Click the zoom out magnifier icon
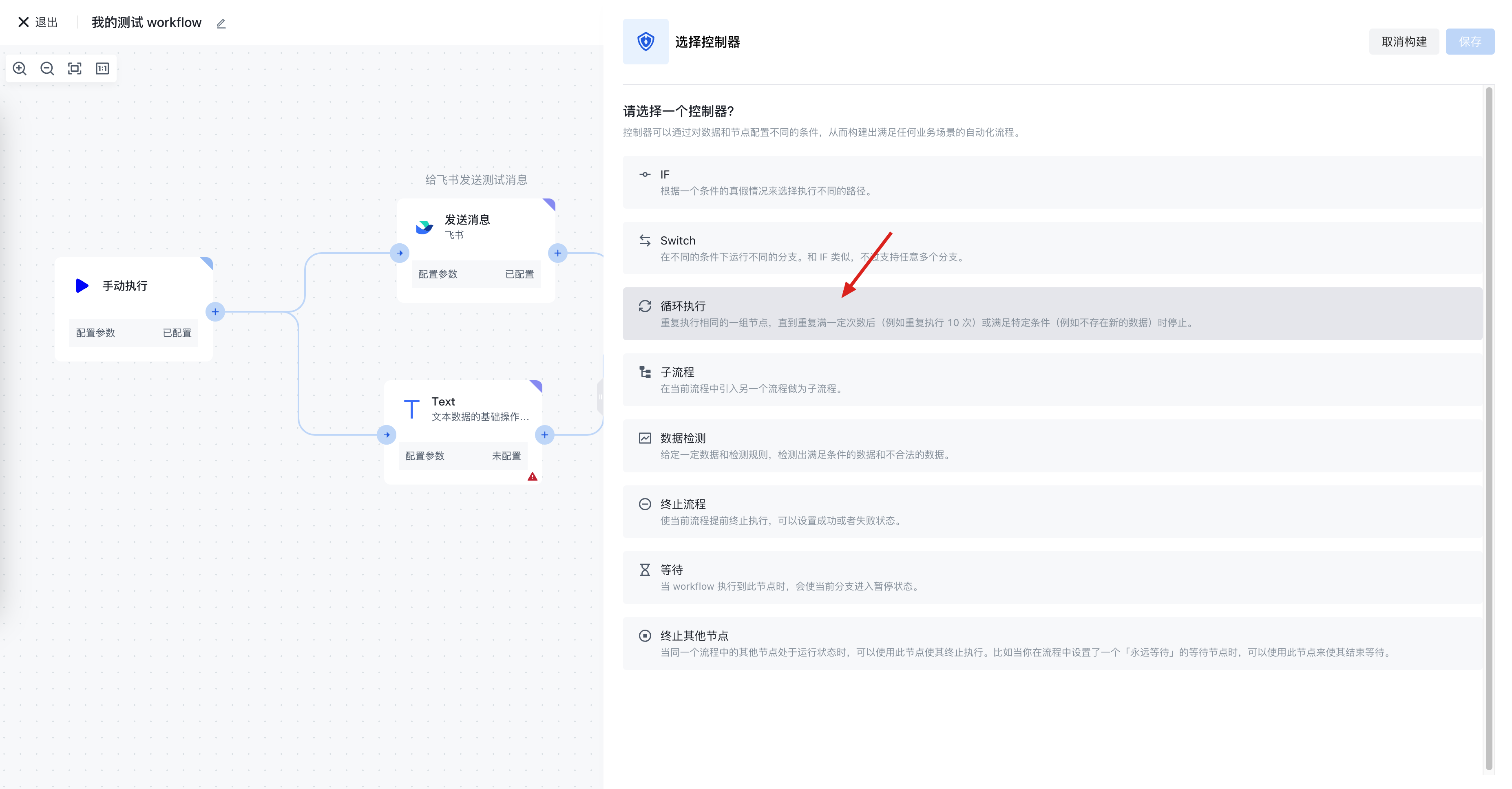 click(x=47, y=68)
